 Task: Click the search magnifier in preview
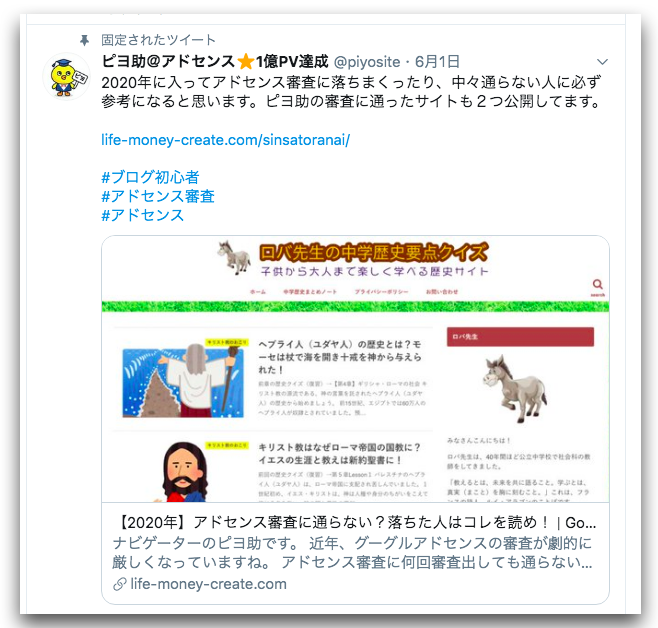[598, 284]
